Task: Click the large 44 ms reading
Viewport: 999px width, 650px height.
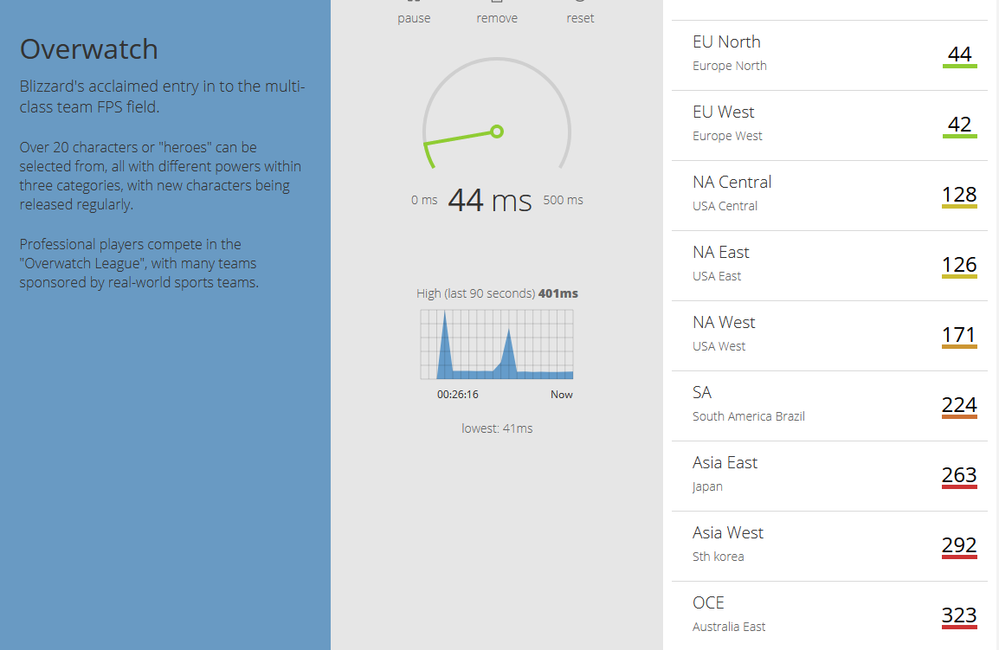Action: [x=489, y=200]
